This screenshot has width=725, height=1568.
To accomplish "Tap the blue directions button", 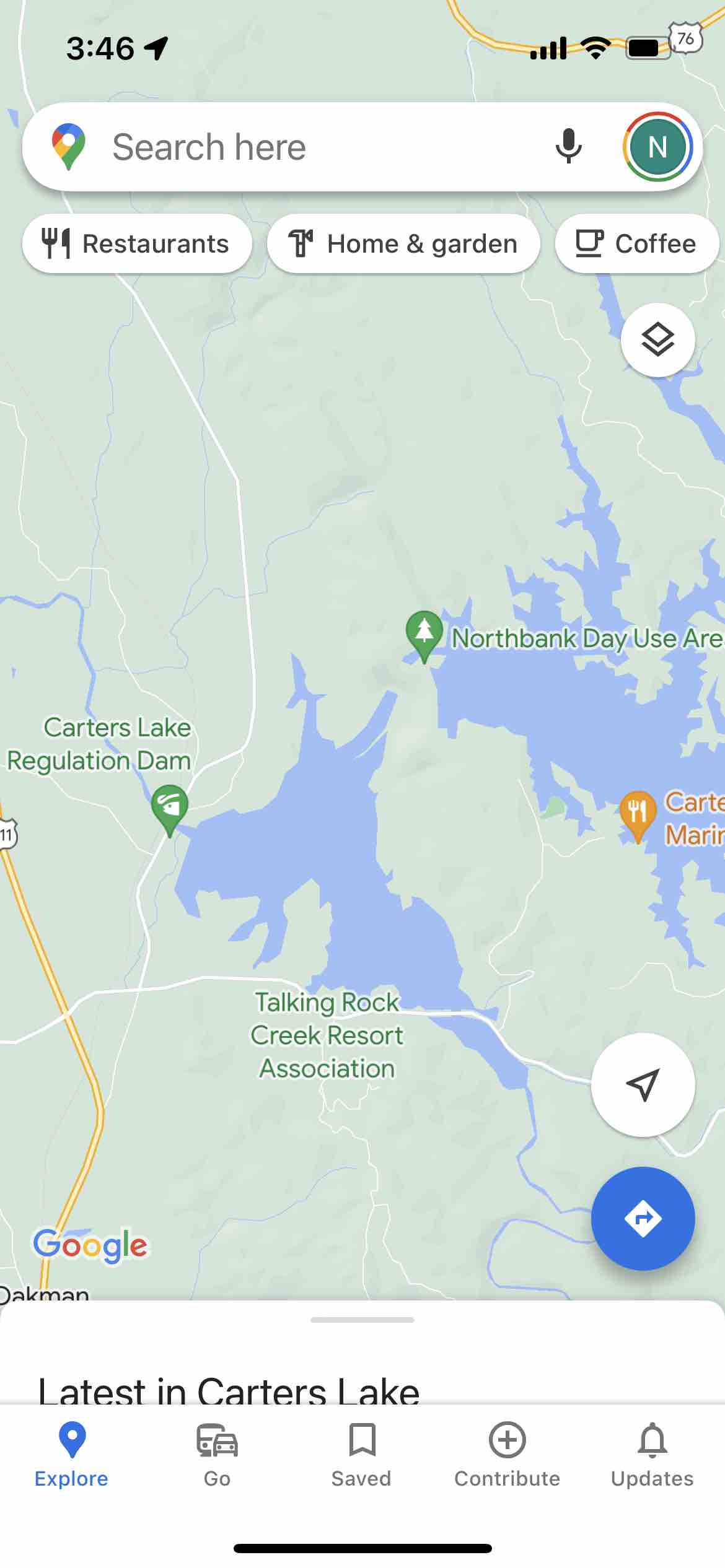I will click(x=643, y=1218).
